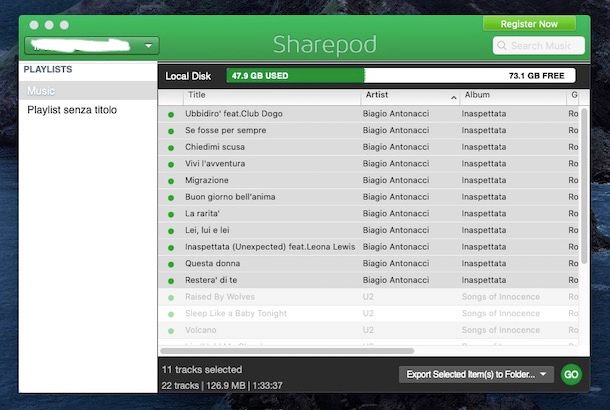This screenshot has width=610, height=410.
Task: Select track La rarita'
Action: (368, 214)
